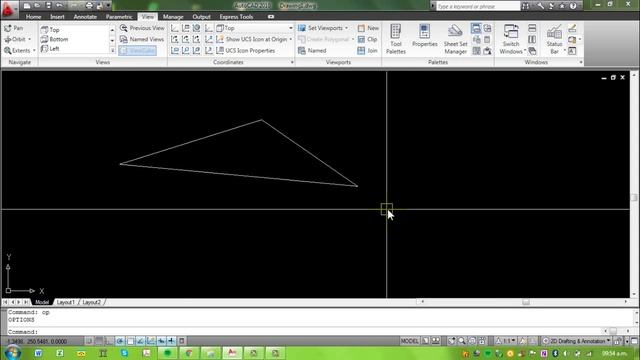Viewport: 640px width, 360px height.
Task: Switch to the Express Tools ribbon tab
Action: (236, 17)
